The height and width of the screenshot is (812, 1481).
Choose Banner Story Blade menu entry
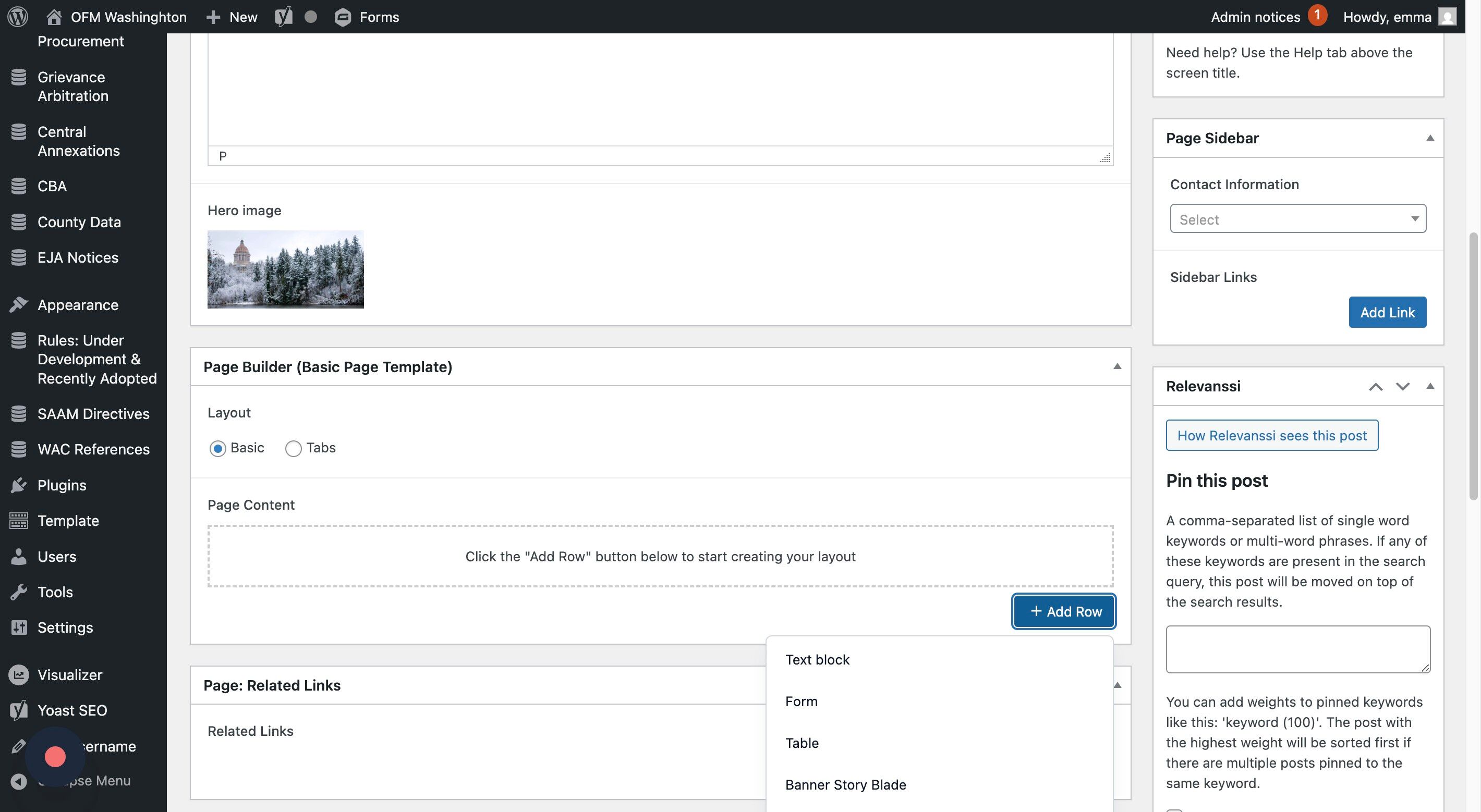pos(845,785)
